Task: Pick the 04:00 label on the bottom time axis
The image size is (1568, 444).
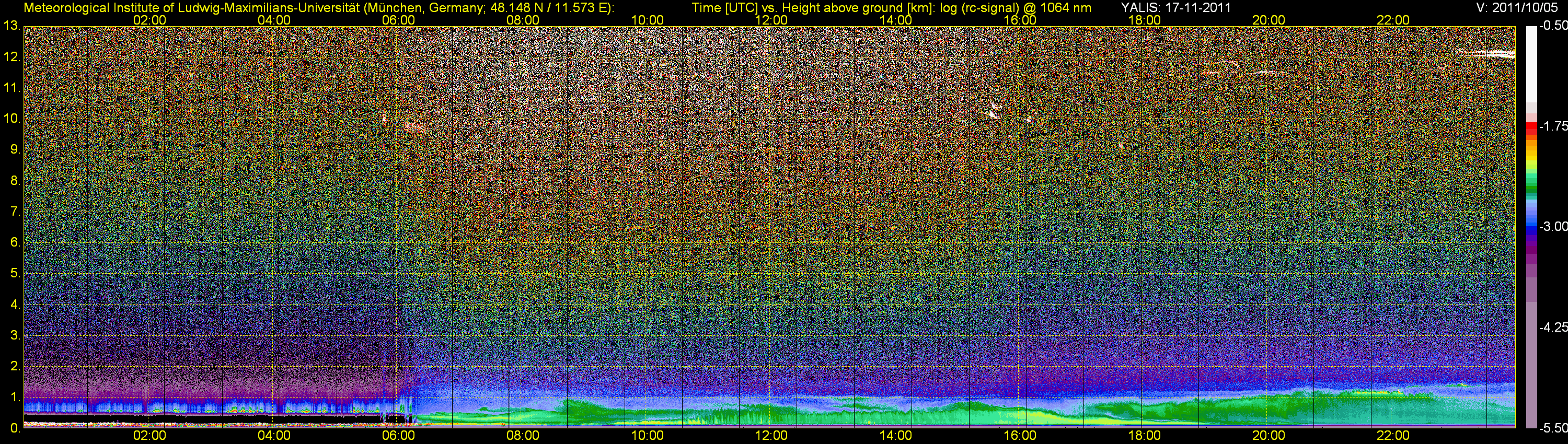Action: [x=274, y=436]
